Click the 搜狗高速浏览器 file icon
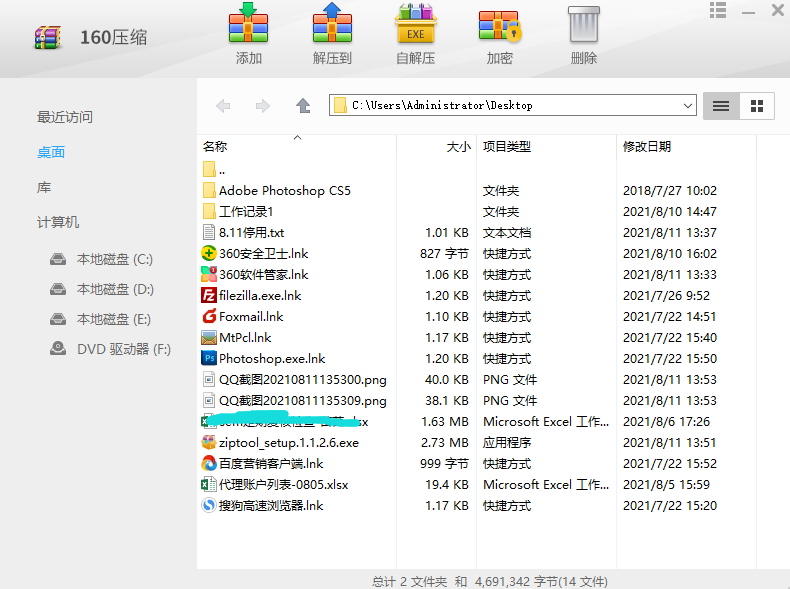Screen dimensions: 790x589 click(x=209, y=505)
